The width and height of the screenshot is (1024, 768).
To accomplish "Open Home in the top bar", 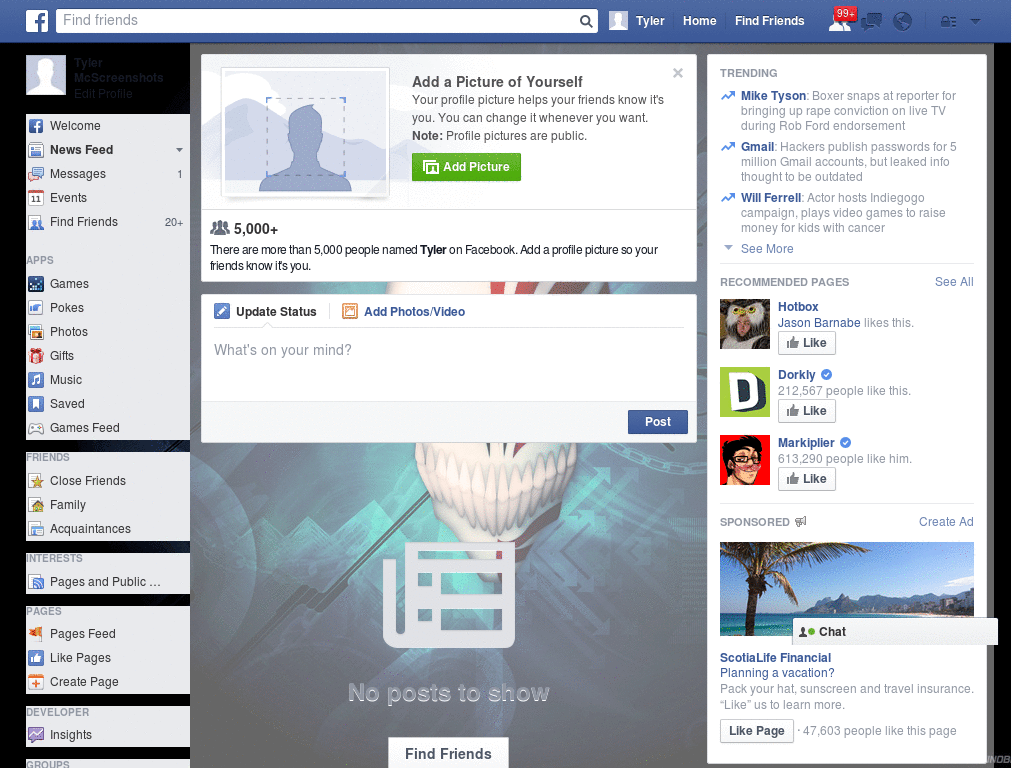I will tap(699, 21).
